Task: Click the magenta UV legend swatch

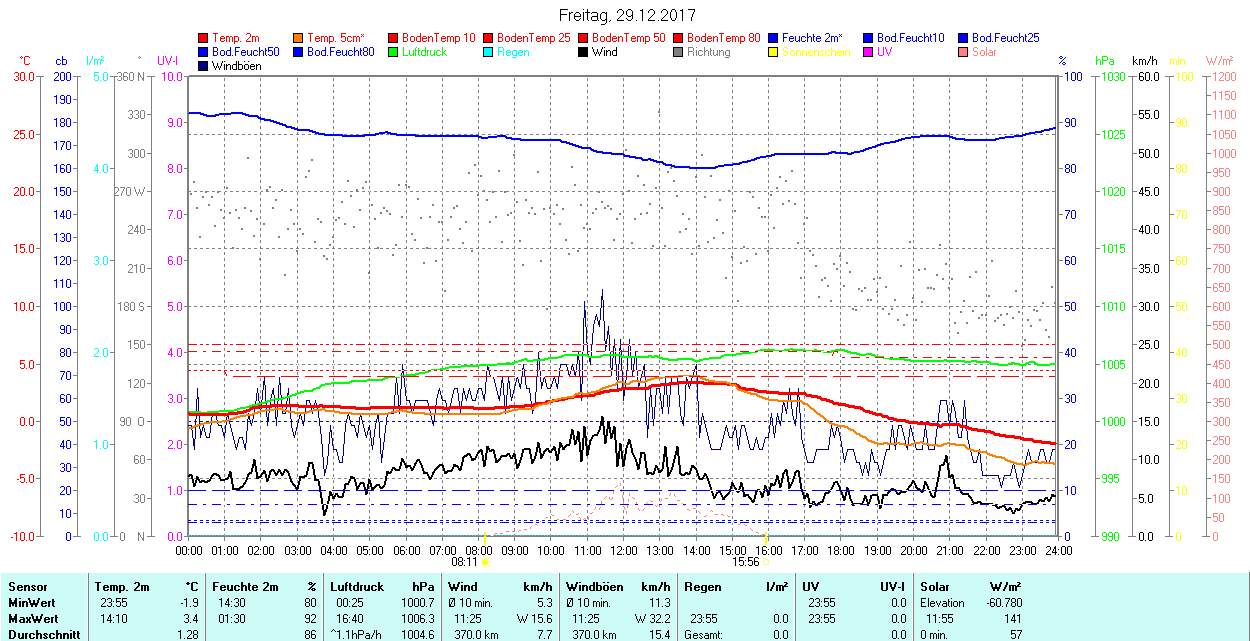Action: [869, 52]
